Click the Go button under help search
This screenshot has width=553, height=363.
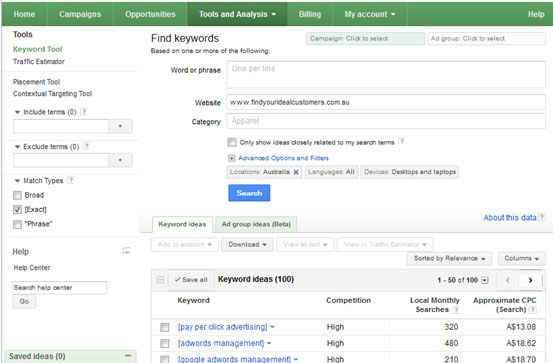coord(24,302)
